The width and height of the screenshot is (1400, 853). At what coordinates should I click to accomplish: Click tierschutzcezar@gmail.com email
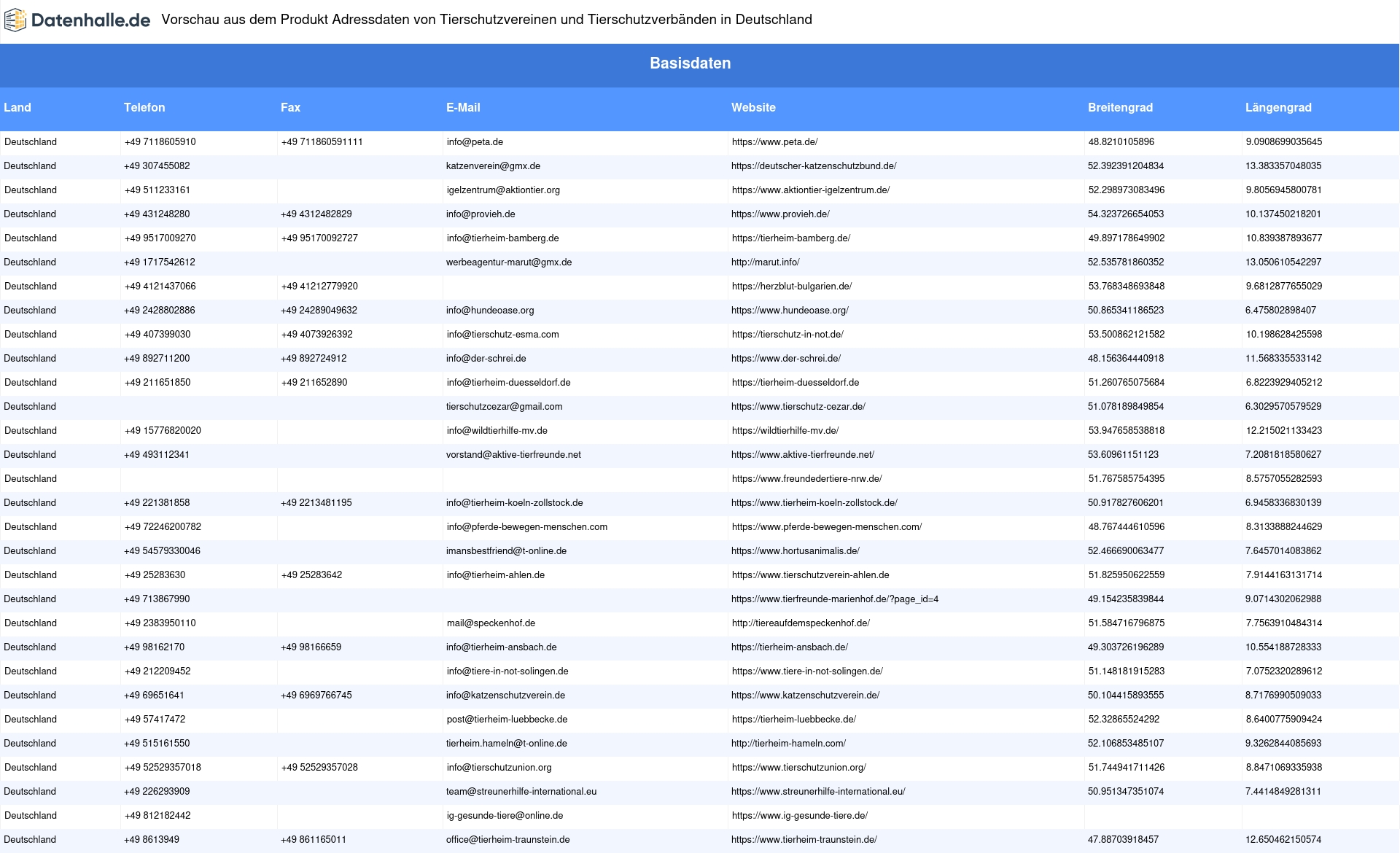click(x=504, y=407)
